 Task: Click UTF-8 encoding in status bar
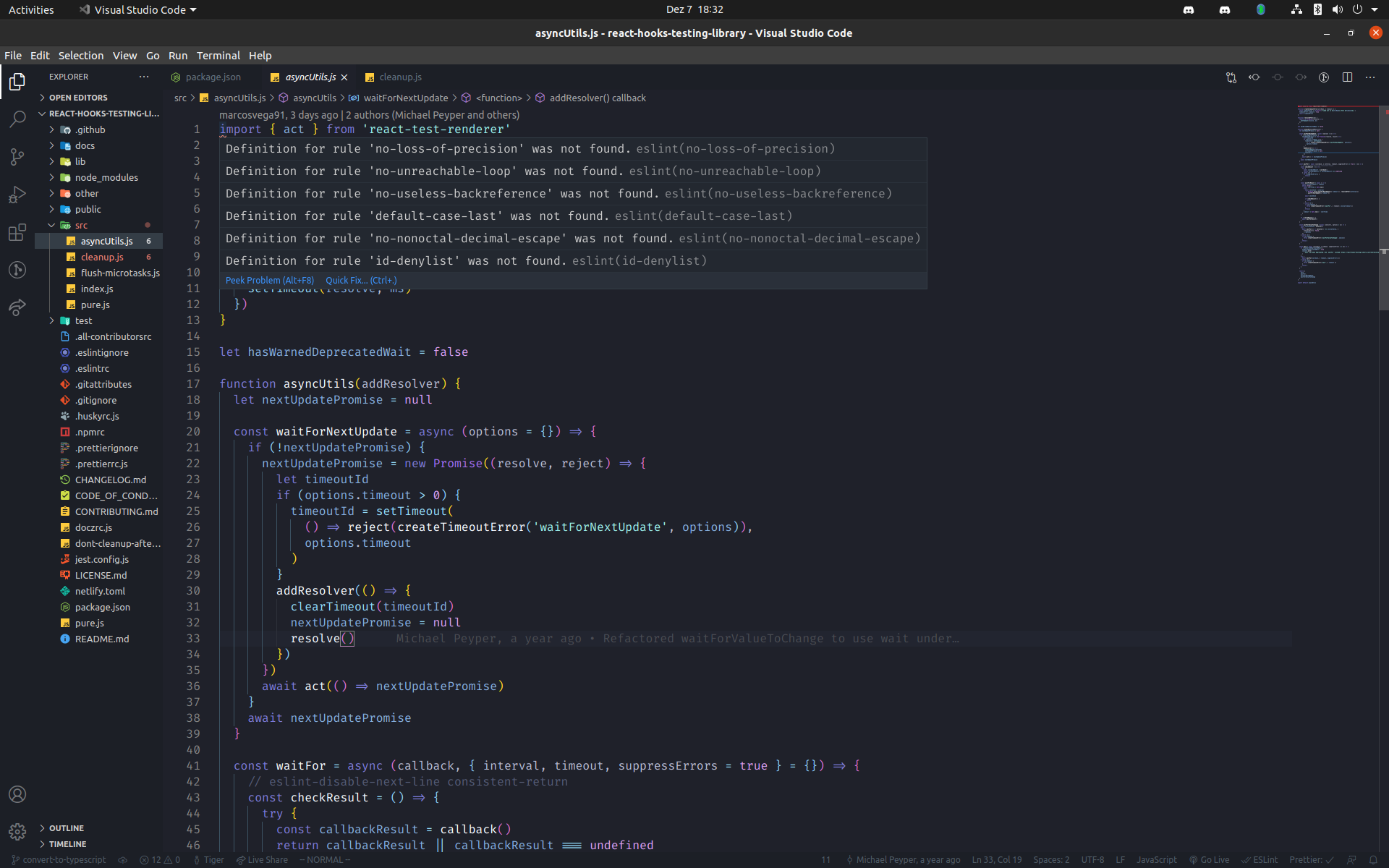[x=1092, y=860]
